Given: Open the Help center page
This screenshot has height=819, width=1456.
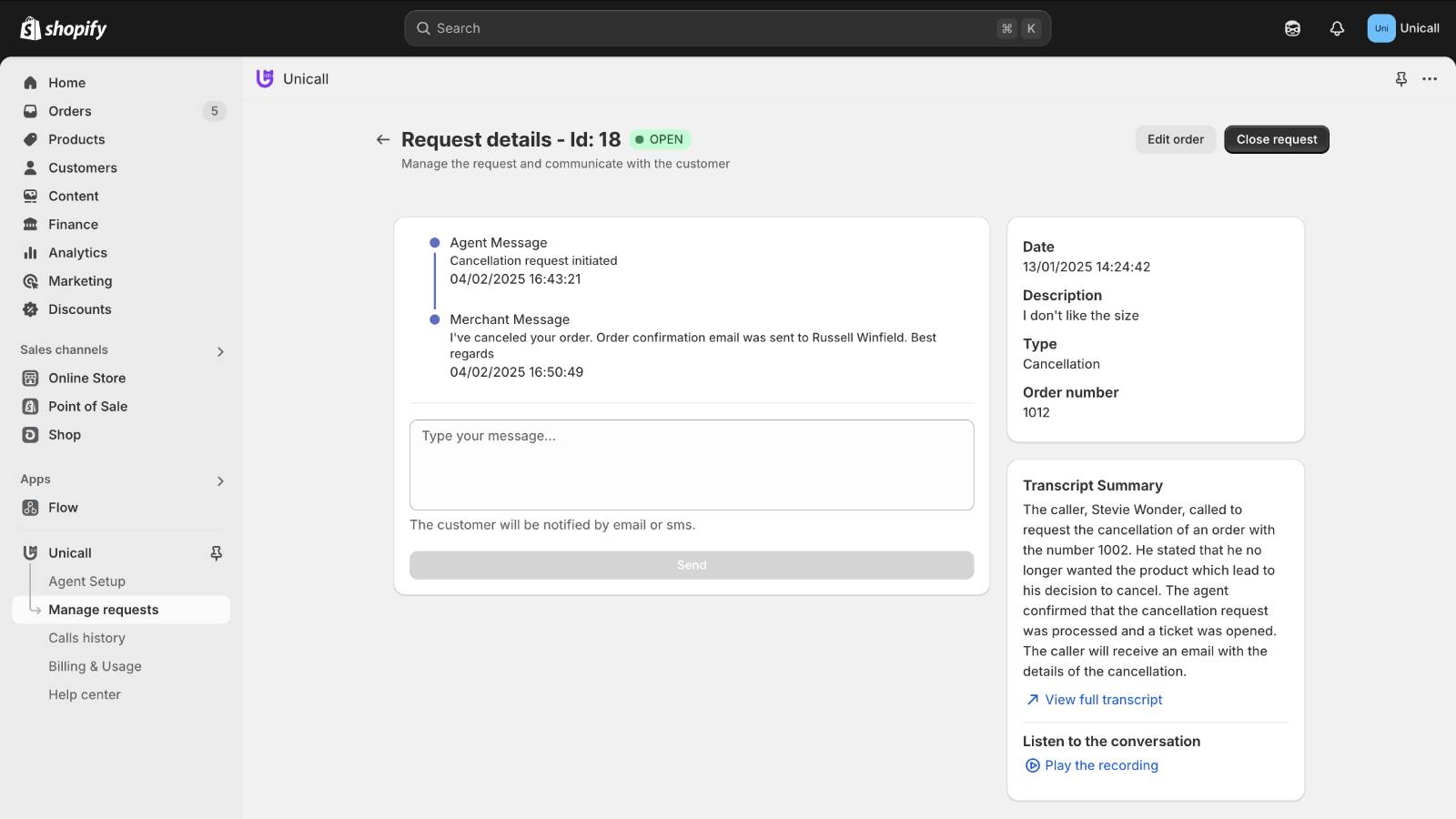Looking at the screenshot, I should point(85,694).
